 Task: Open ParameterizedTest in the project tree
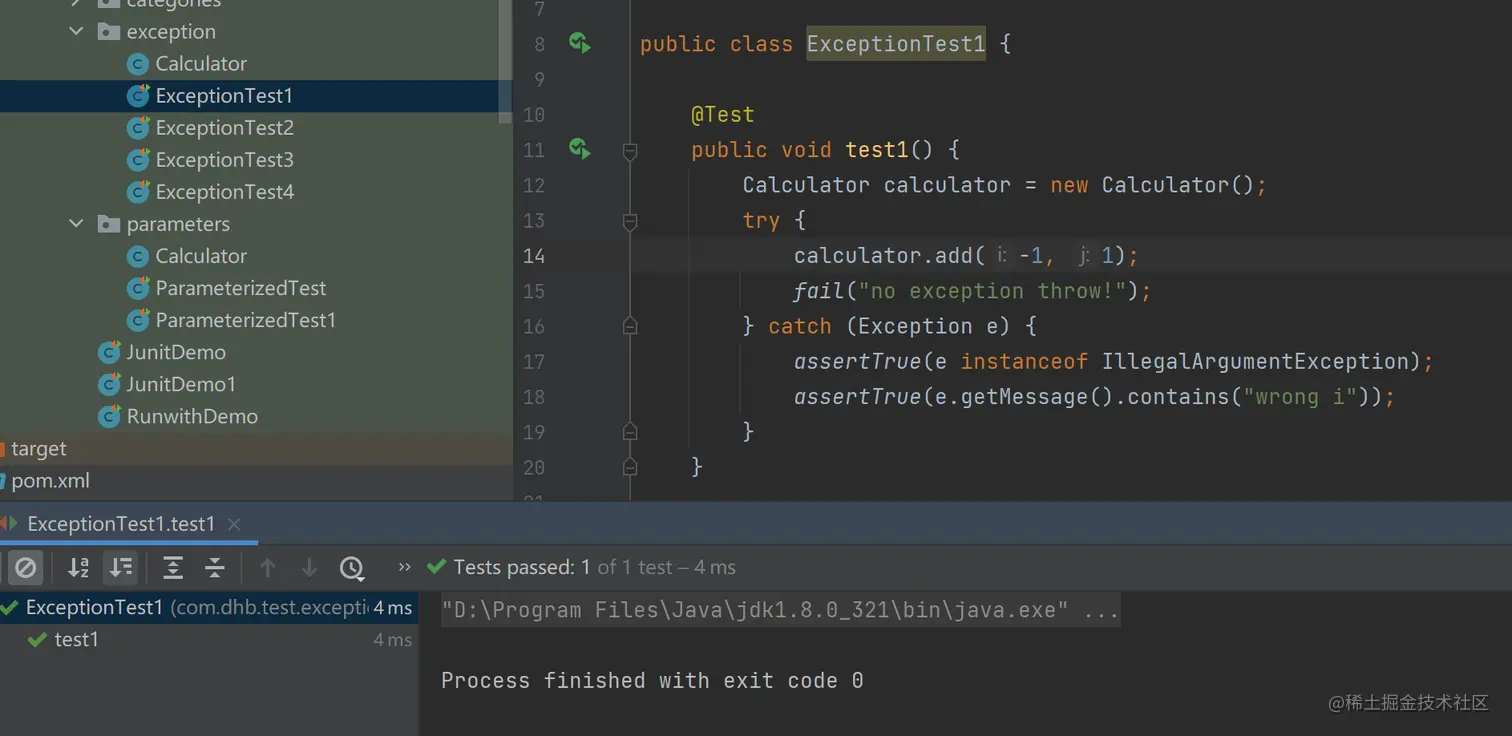pos(241,288)
